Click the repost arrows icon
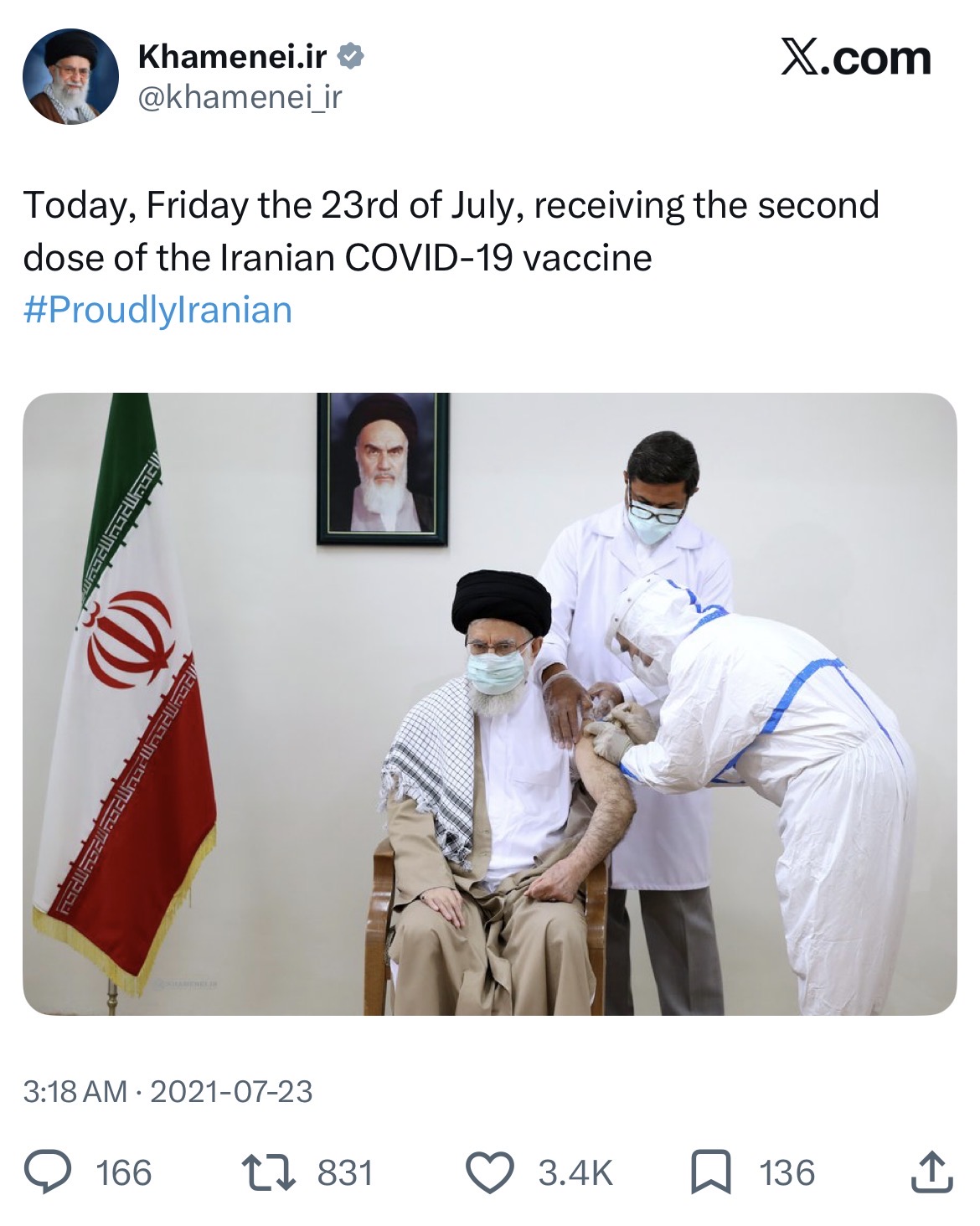 tap(268, 1172)
